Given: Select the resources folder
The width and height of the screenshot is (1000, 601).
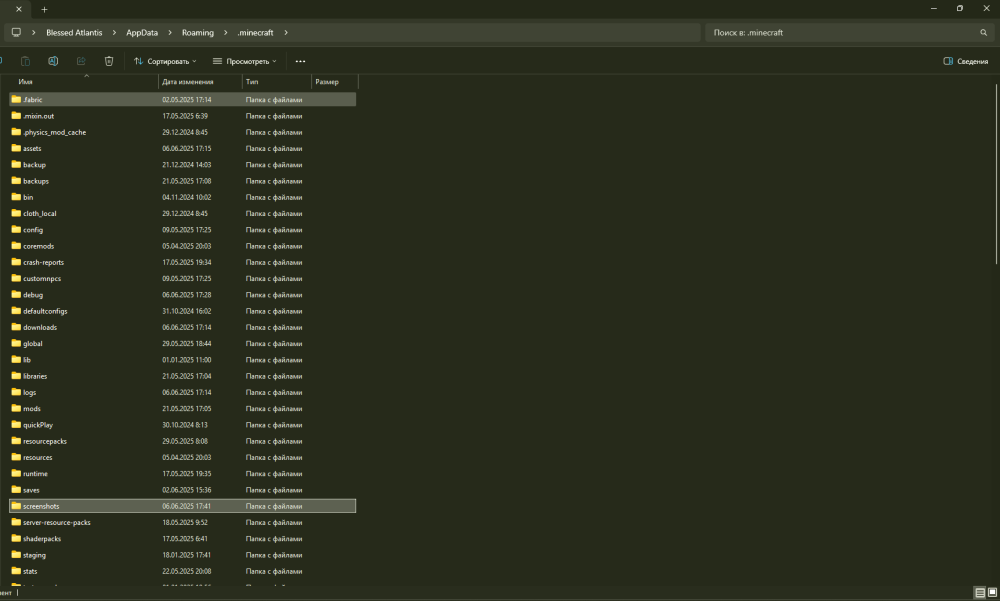Looking at the screenshot, I should point(182,457).
